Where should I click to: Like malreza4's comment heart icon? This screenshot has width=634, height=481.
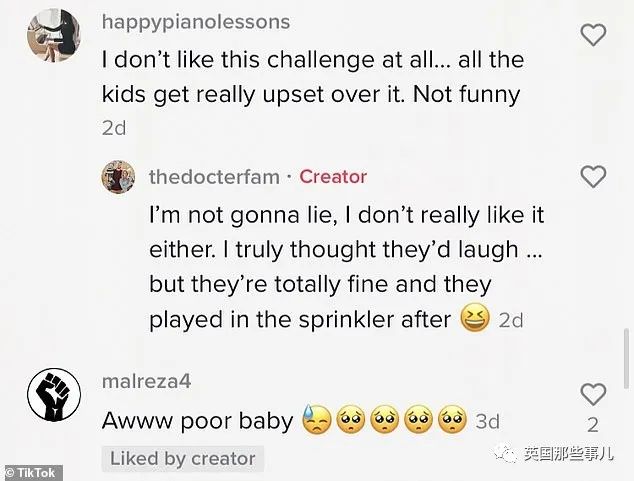[593, 394]
